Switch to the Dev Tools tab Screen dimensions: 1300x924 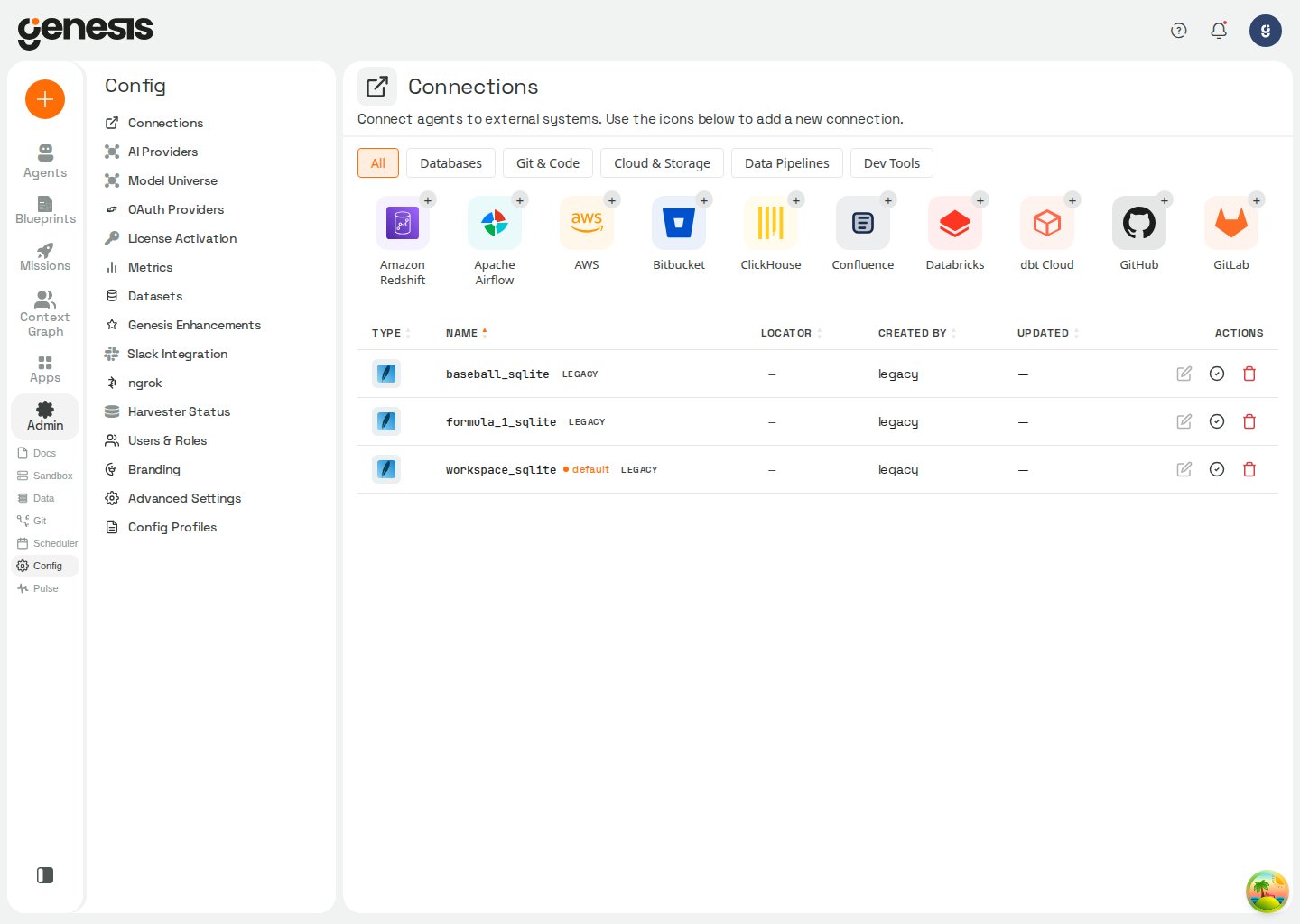[x=892, y=163]
